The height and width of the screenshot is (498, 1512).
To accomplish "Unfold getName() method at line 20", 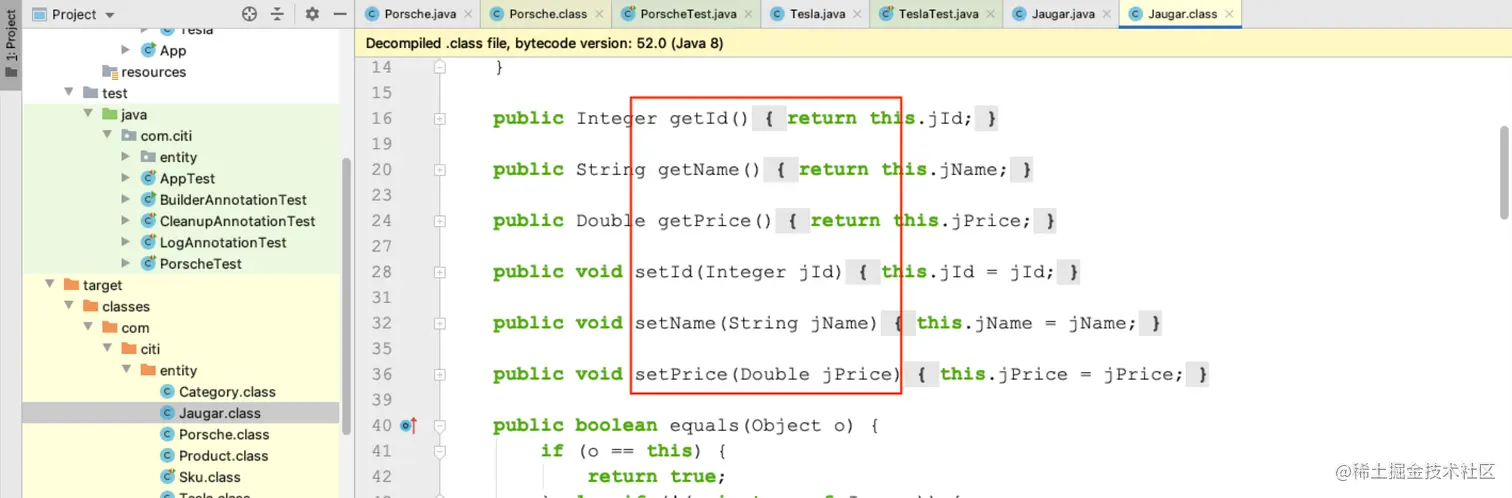I will point(440,170).
